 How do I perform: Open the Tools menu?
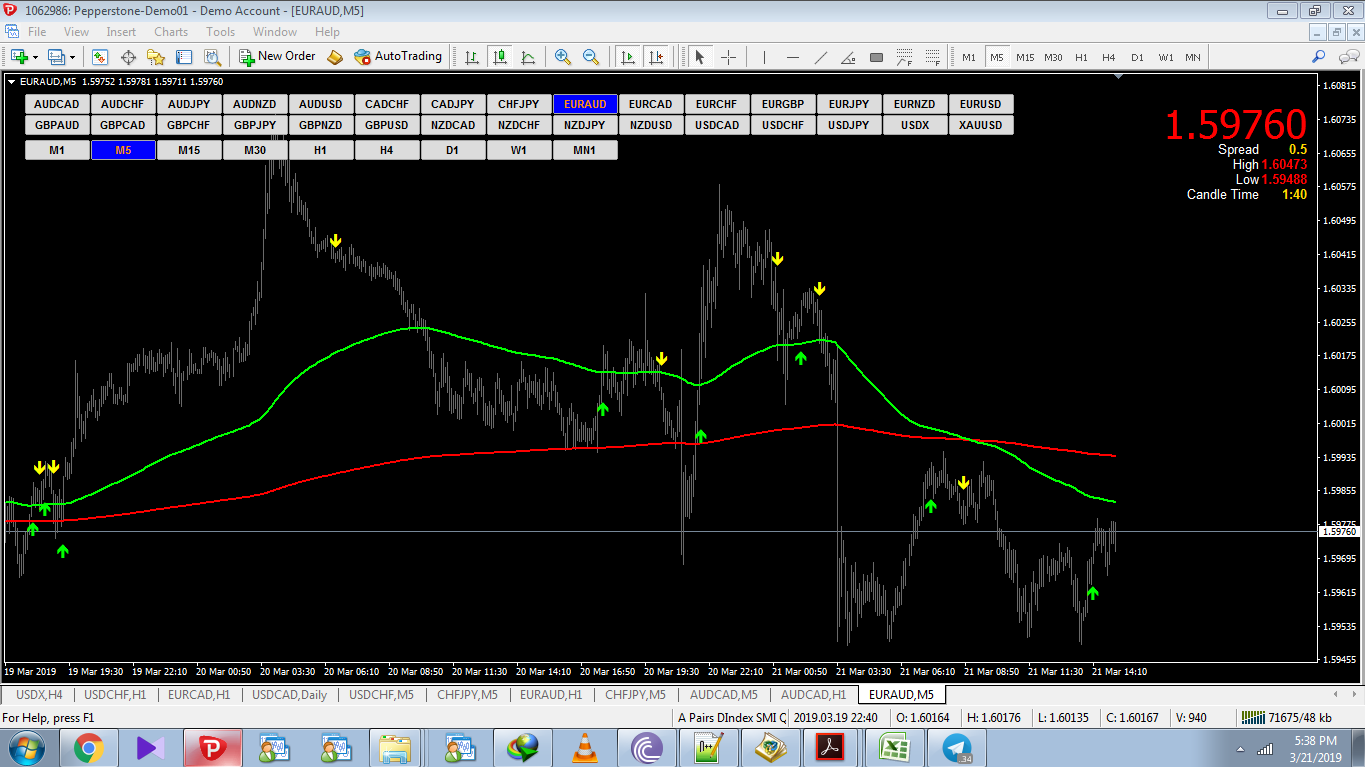(220, 32)
